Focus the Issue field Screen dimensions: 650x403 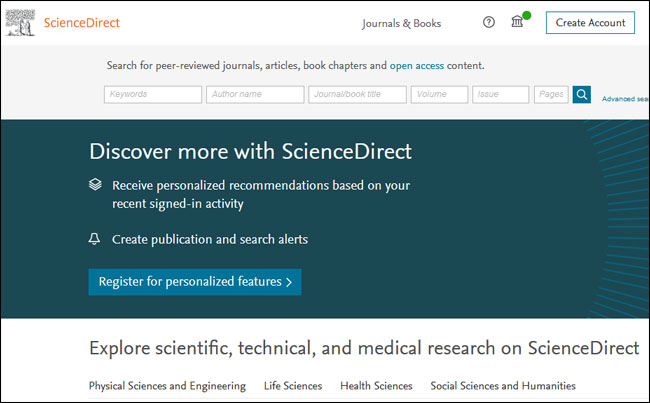pyautogui.click(x=500, y=95)
